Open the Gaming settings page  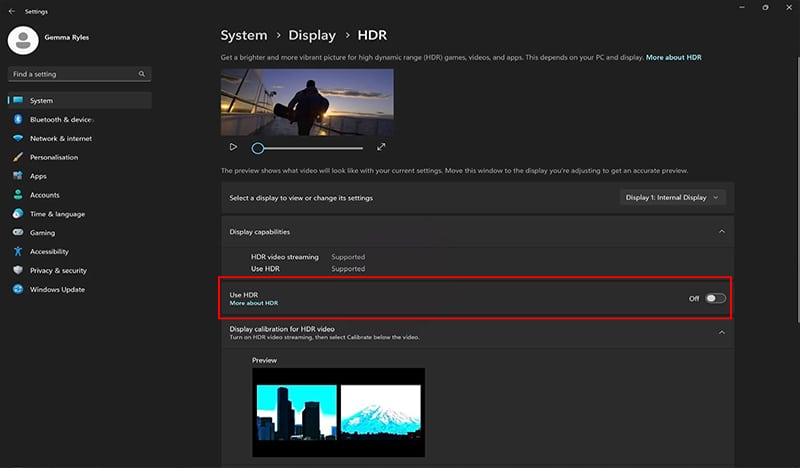(x=42, y=233)
